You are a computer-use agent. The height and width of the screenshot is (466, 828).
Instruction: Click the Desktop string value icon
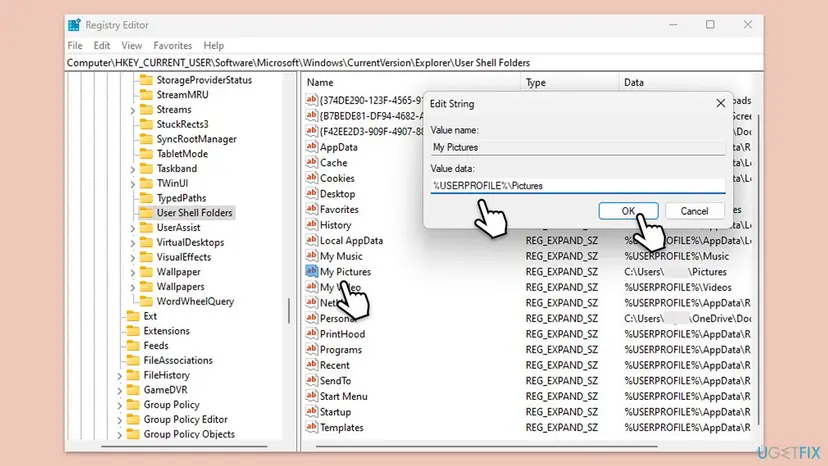pos(312,193)
